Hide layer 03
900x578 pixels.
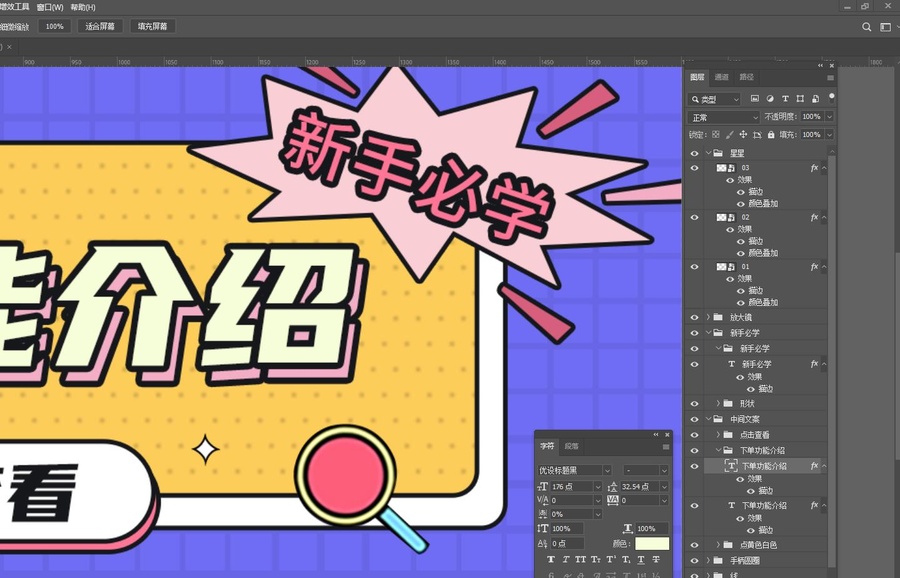coord(695,168)
